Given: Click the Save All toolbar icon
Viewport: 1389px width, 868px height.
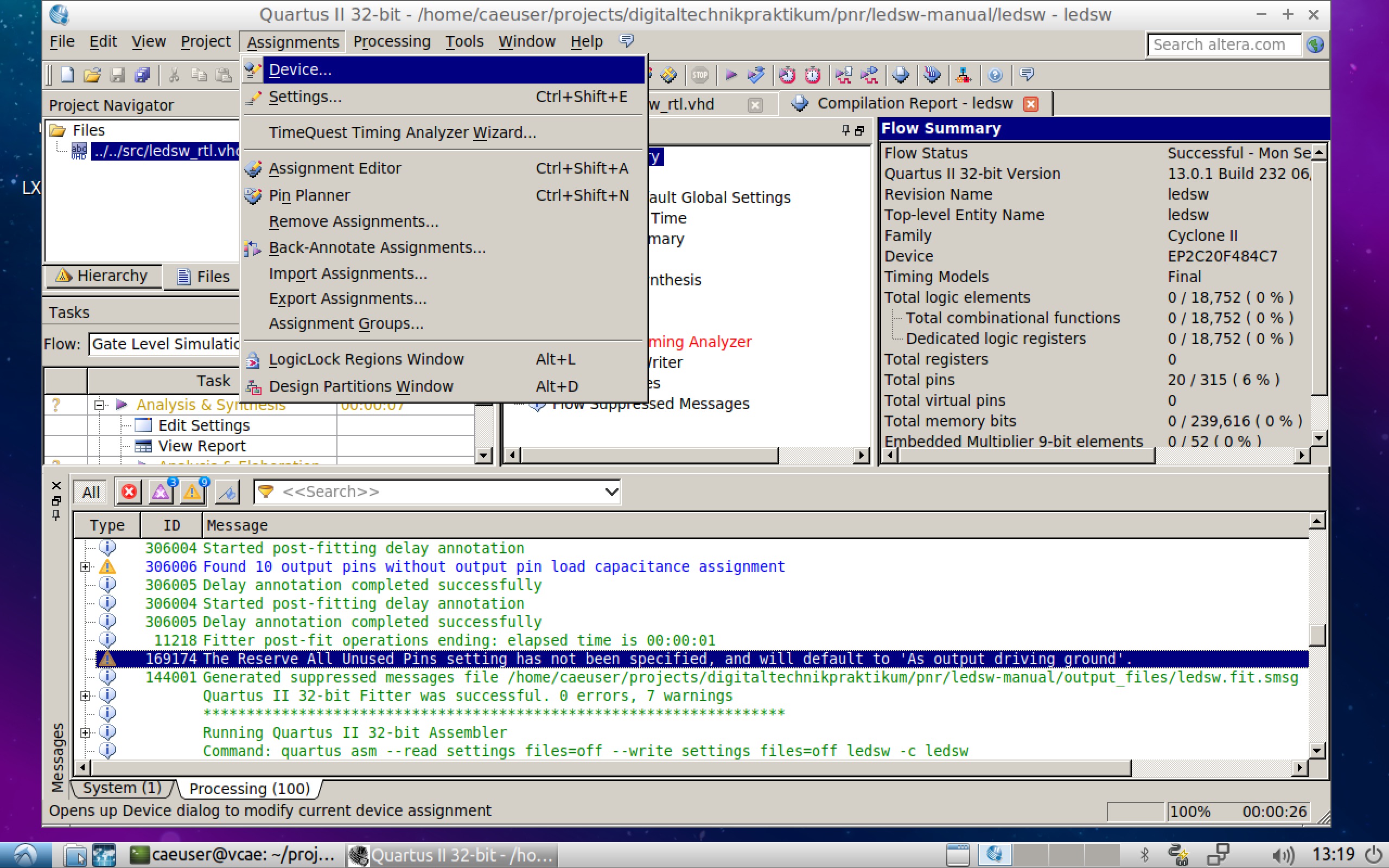Looking at the screenshot, I should [x=142, y=75].
